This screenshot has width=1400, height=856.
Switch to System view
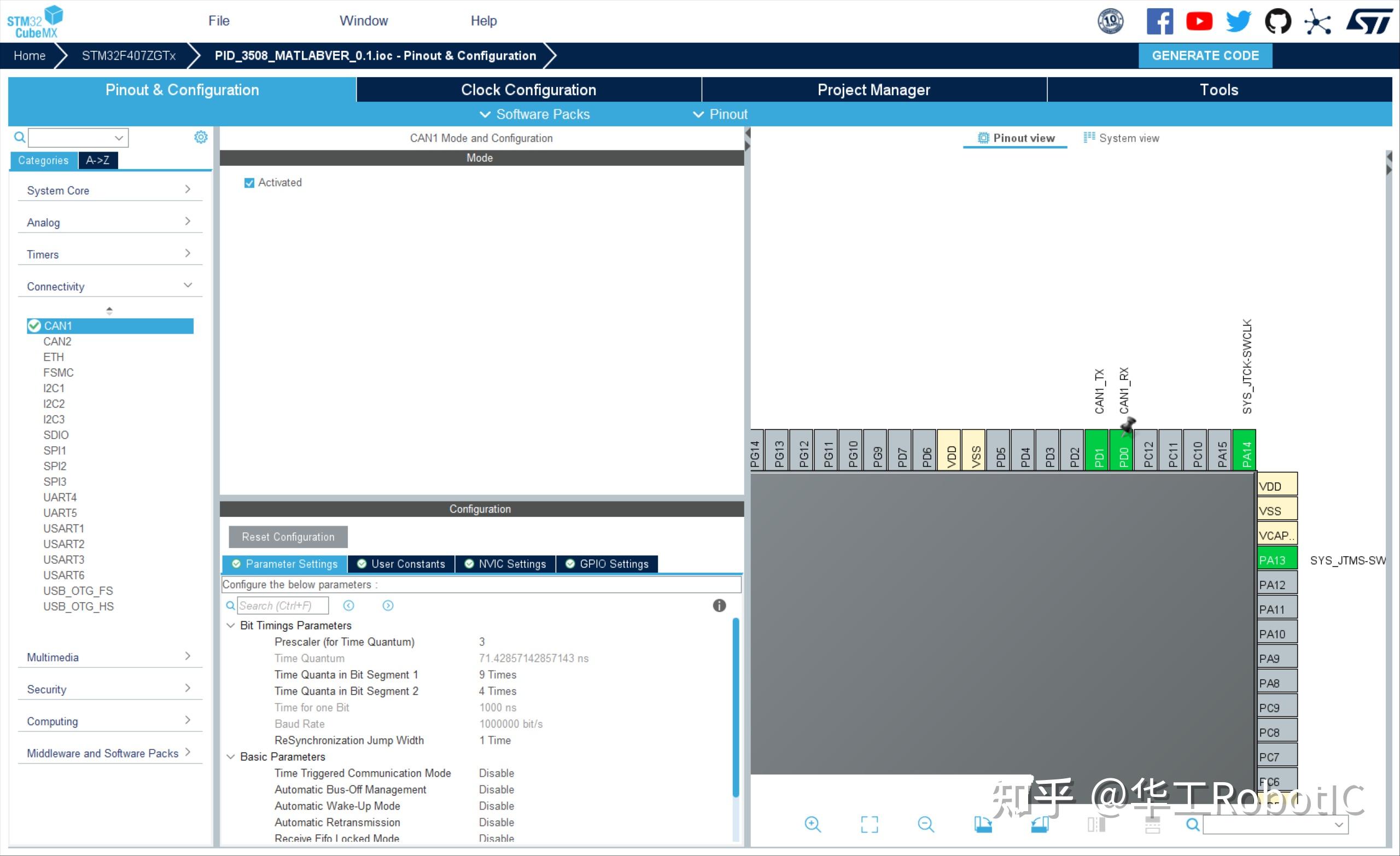pyautogui.click(x=1121, y=138)
